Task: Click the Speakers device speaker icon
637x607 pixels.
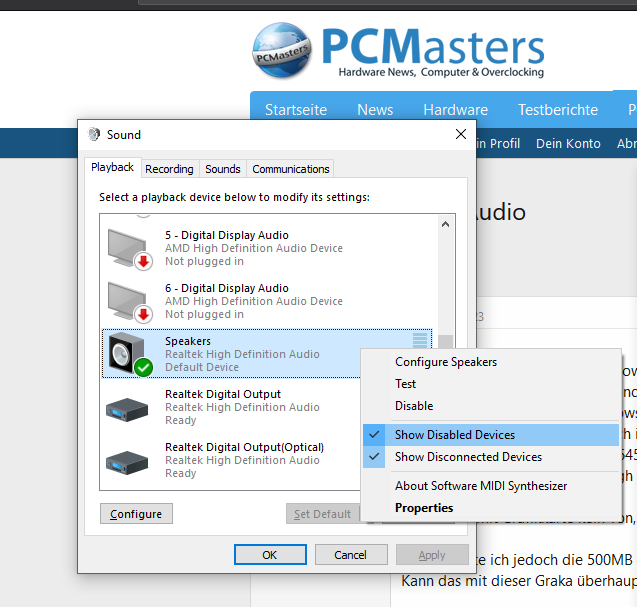Action: (x=130, y=354)
